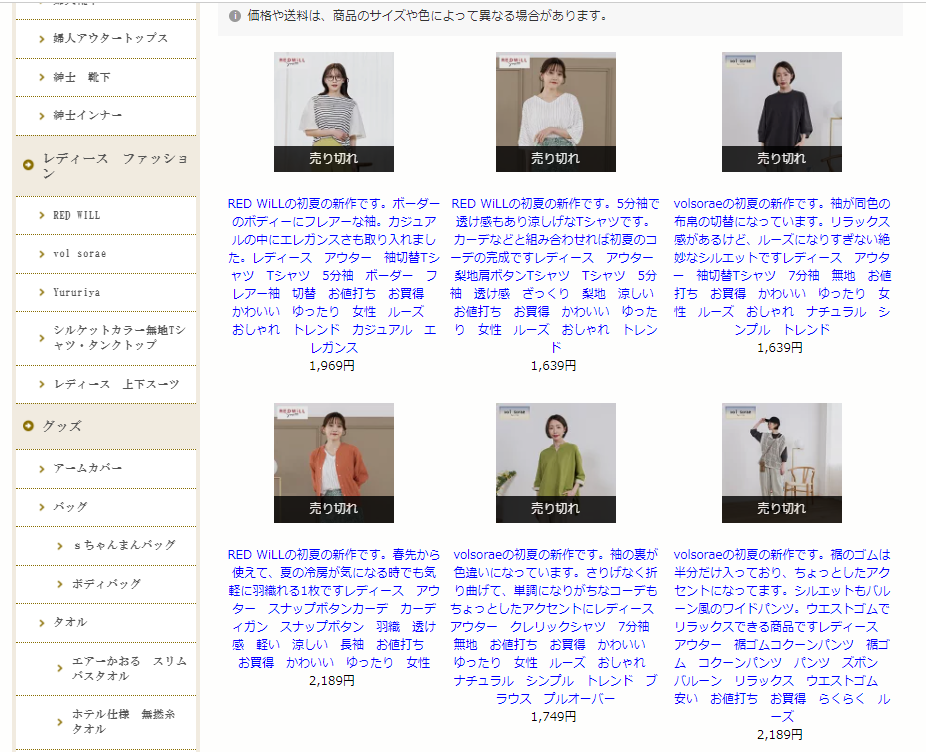Image resolution: width=926 pixels, height=752 pixels.
Task: Click the arrow icon next to Yururiya
Action: click(x=43, y=293)
